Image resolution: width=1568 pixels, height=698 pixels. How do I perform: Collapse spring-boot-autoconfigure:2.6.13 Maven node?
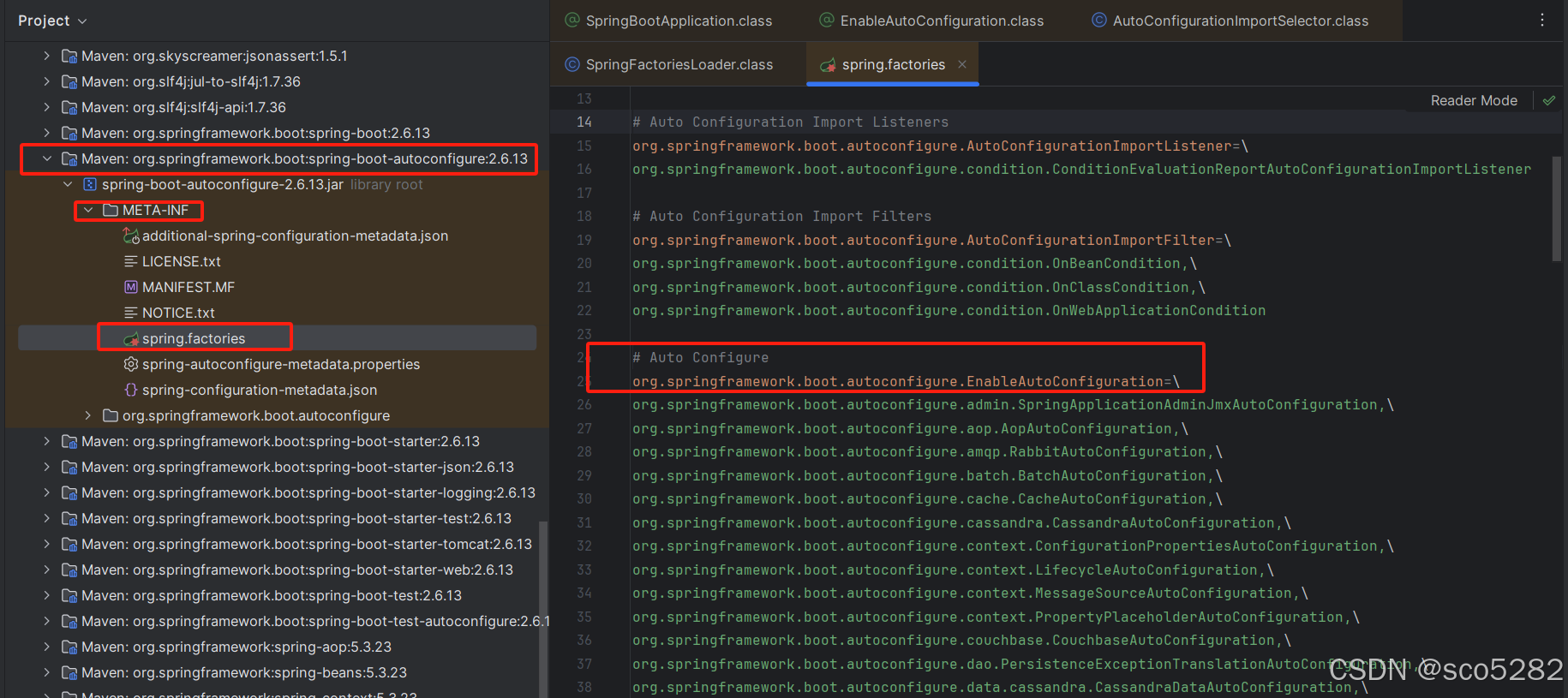tap(46, 158)
